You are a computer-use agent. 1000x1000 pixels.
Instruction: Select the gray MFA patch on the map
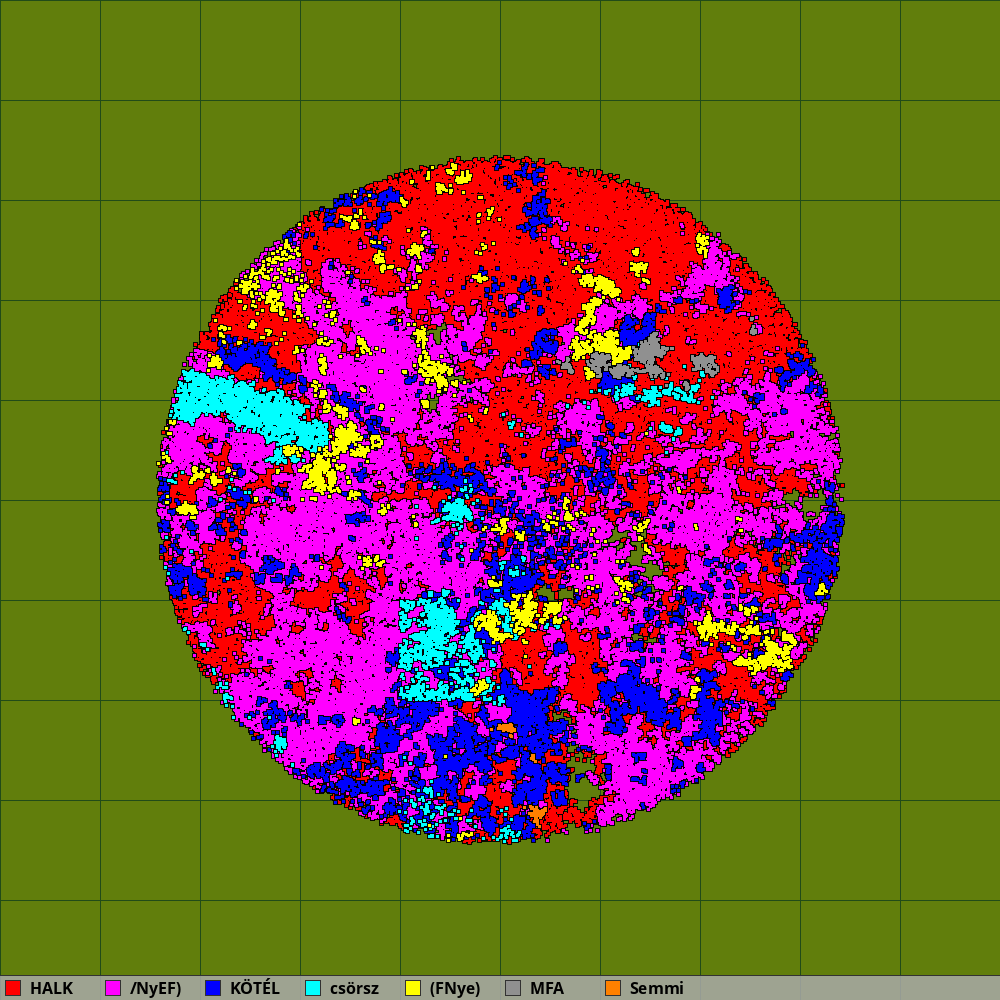(x=648, y=353)
